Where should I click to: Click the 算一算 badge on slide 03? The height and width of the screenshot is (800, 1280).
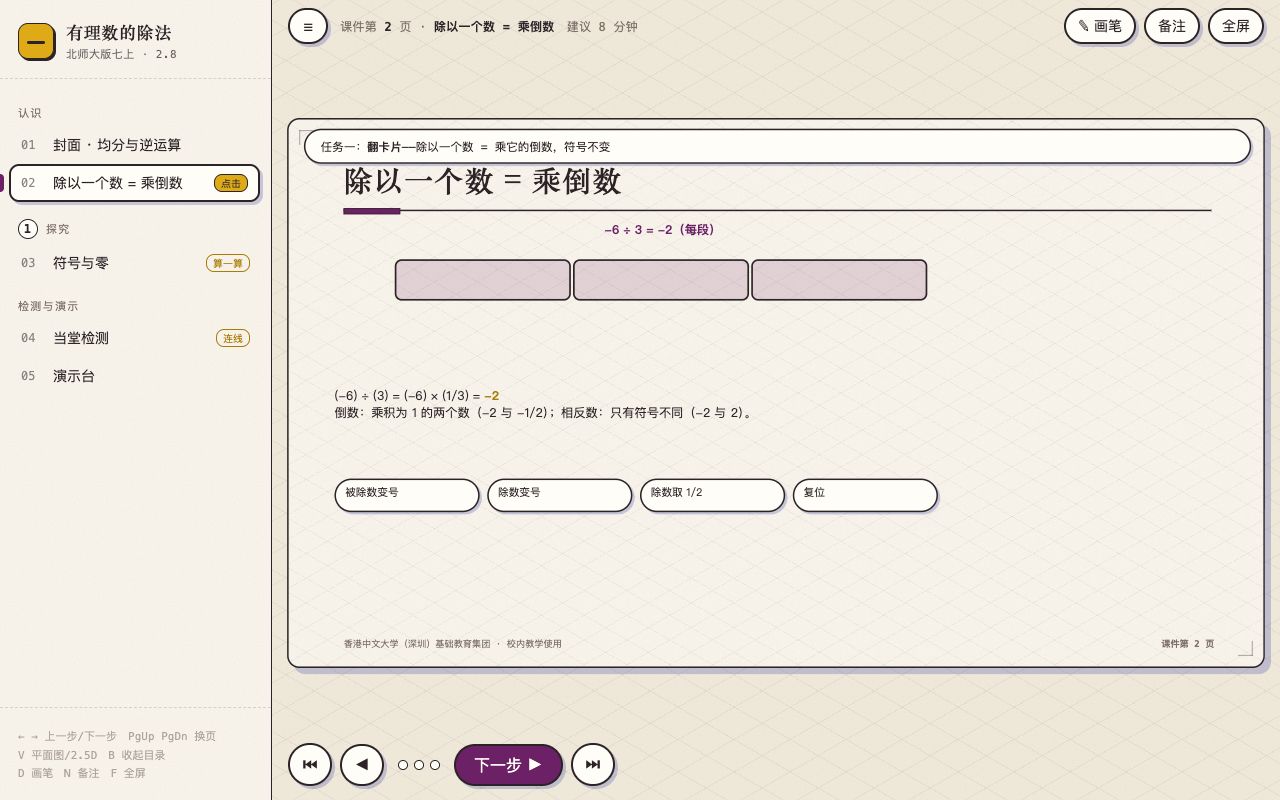pos(228,263)
